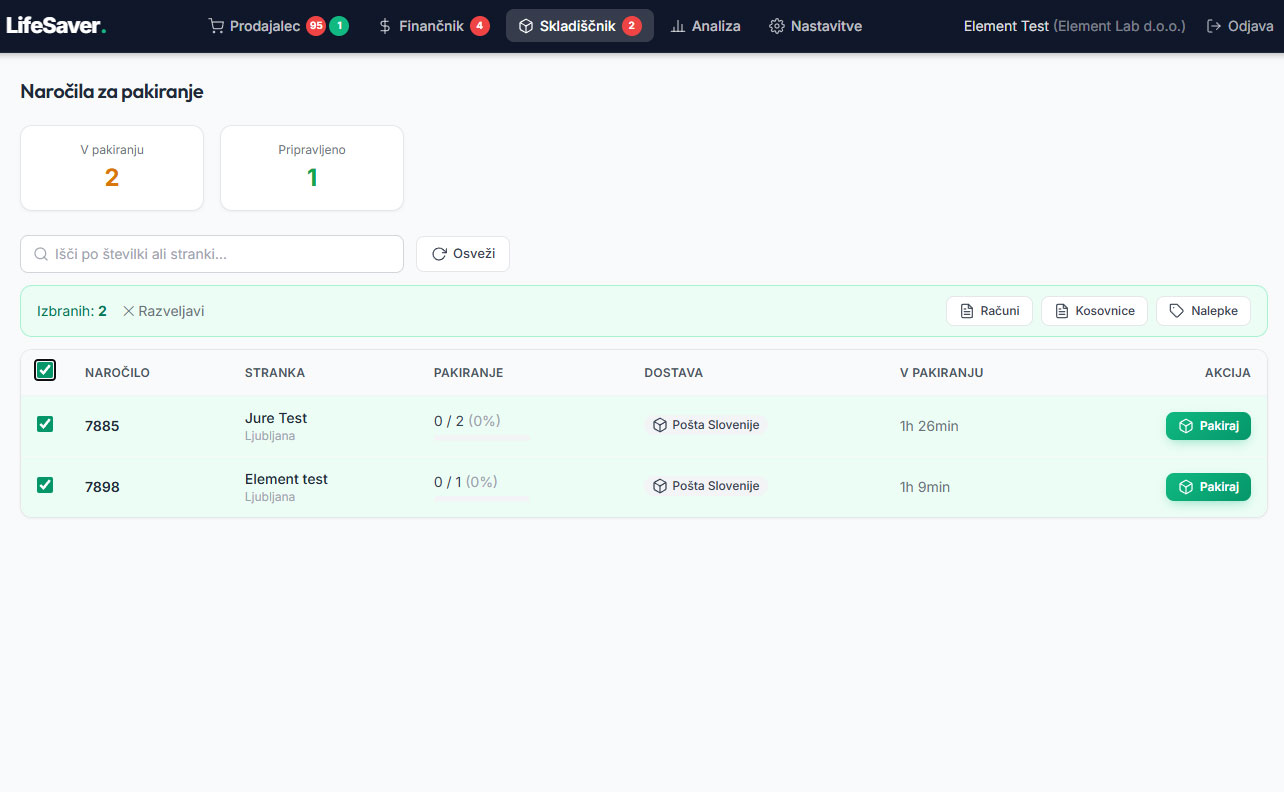
Task: Print Nalepke for selected orders
Action: click(1203, 311)
